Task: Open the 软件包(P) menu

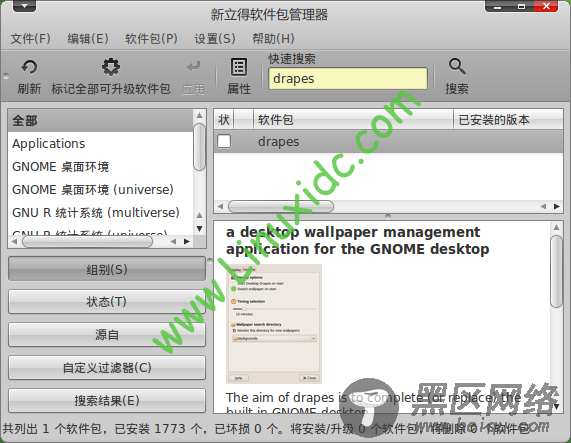Action: tap(151, 39)
